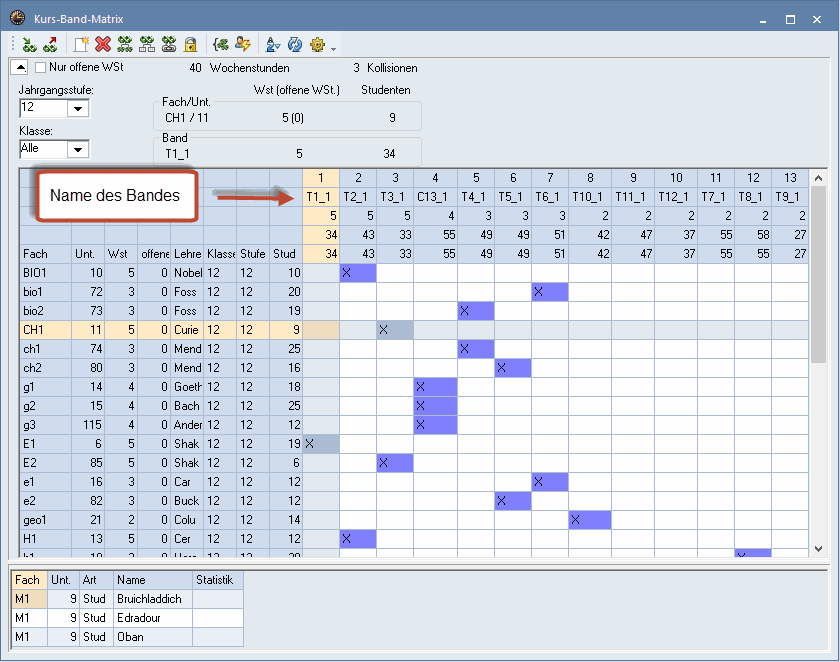Image resolution: width=840 pixels, height=662 pixels.
Task: Collapse the header panel with arrow button
Action: pyautogui.click(x=19, y=68)
